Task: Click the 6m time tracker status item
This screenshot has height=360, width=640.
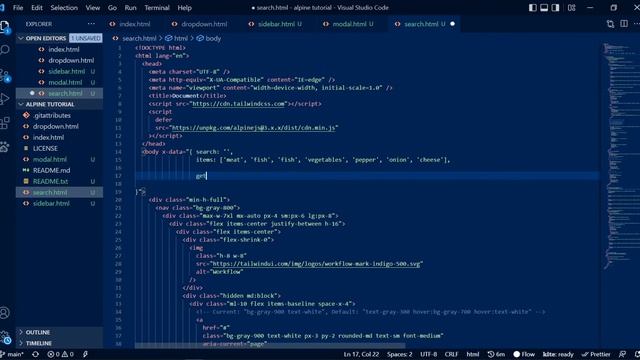Action: click(496, 354)
